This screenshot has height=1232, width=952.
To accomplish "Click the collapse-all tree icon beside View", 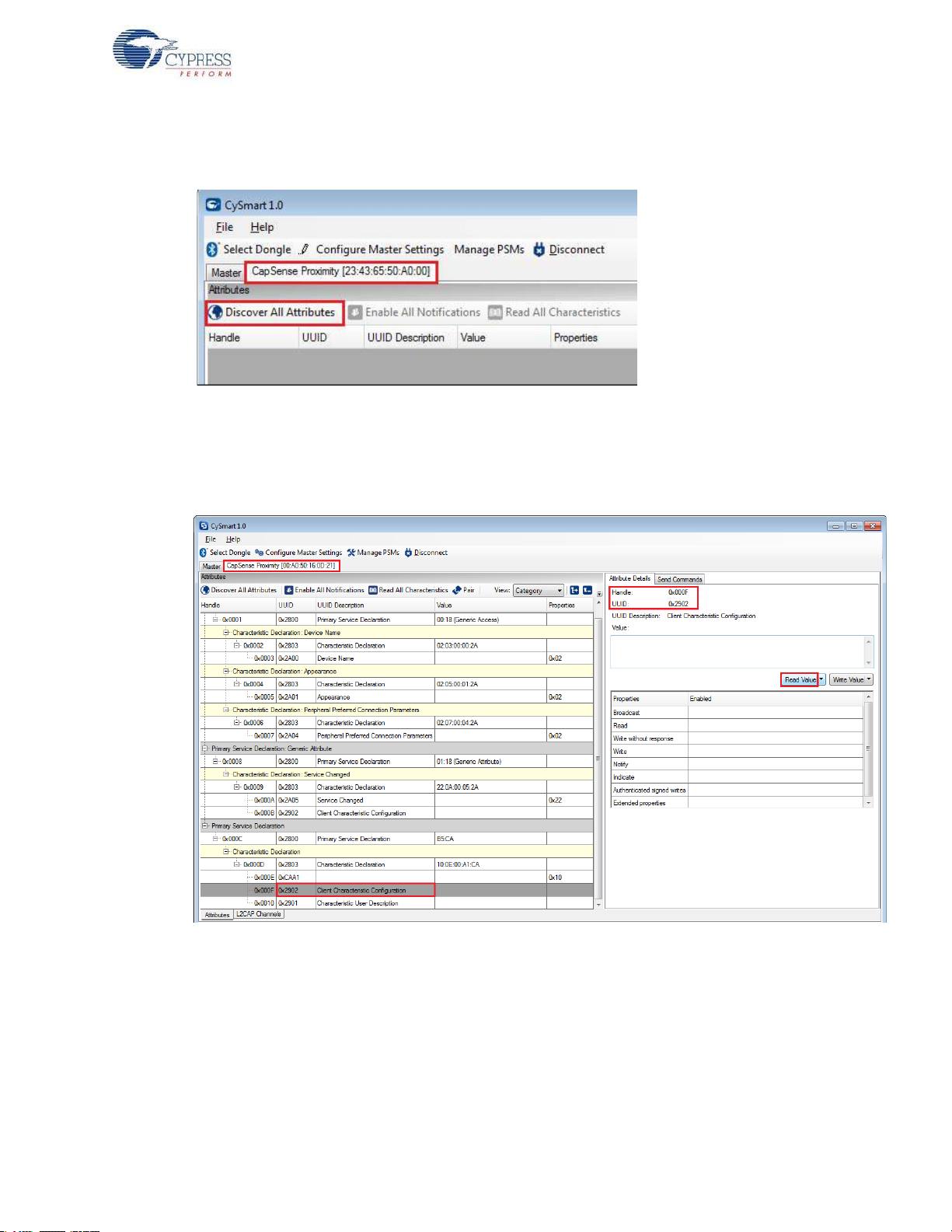I will (588, 590).
